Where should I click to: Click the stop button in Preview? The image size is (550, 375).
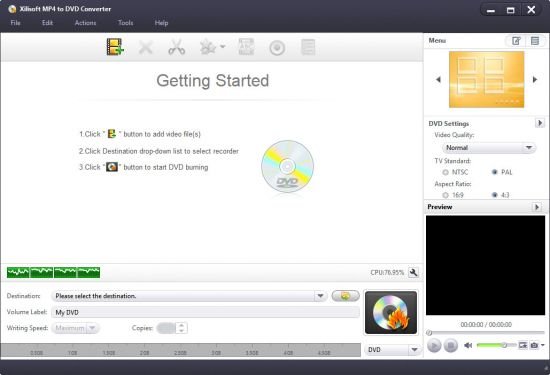(451, 346)
